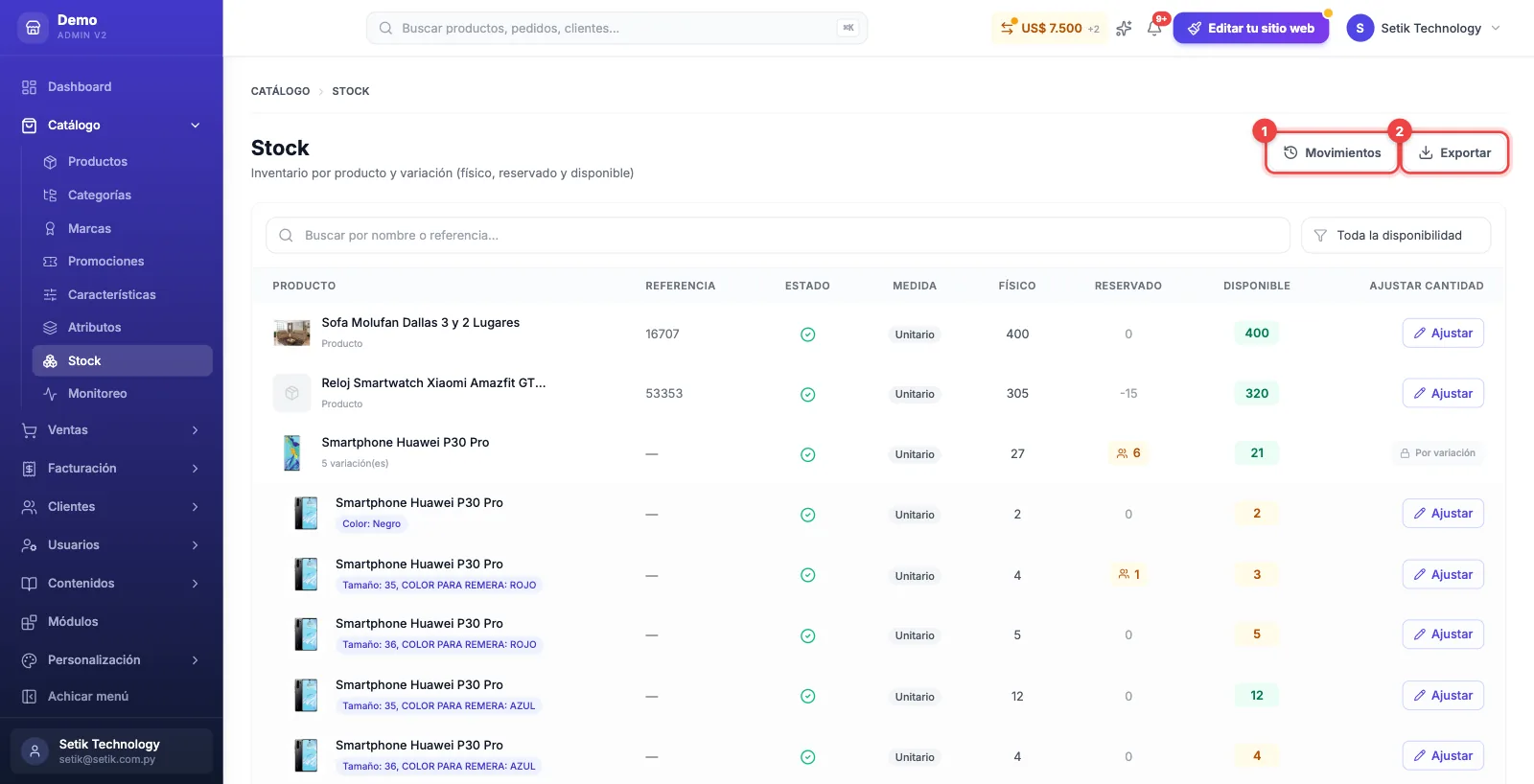Select the Stock sidebar item
The width and height of the screenshot is (1534, 784).
point(122,360)
